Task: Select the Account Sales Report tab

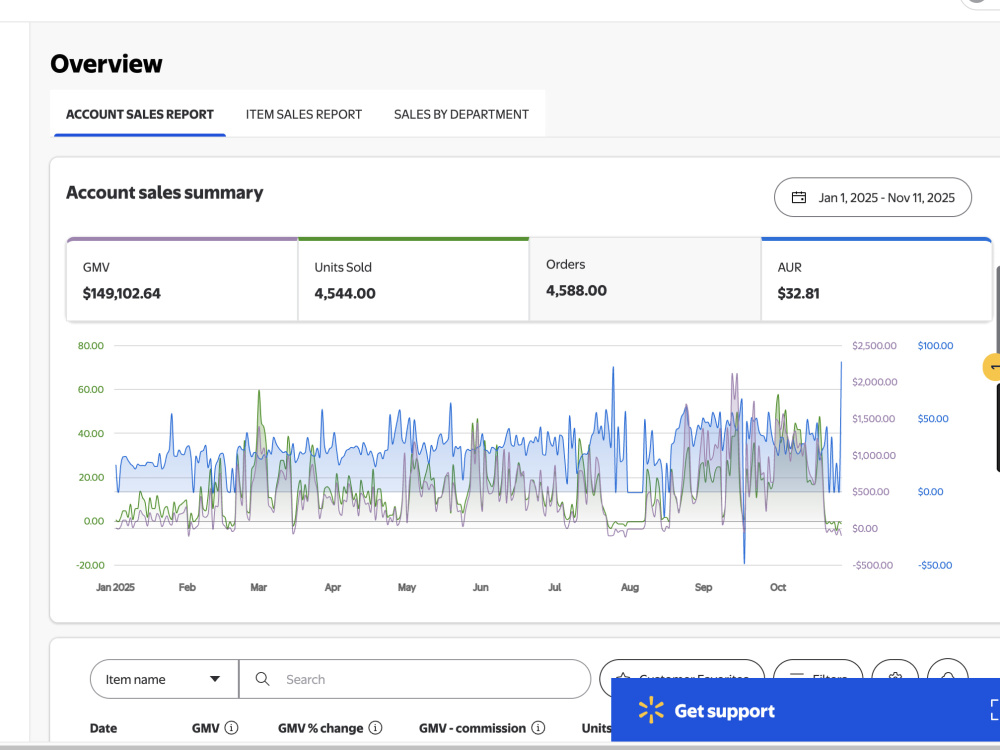Action: click(x=140, y=114)
